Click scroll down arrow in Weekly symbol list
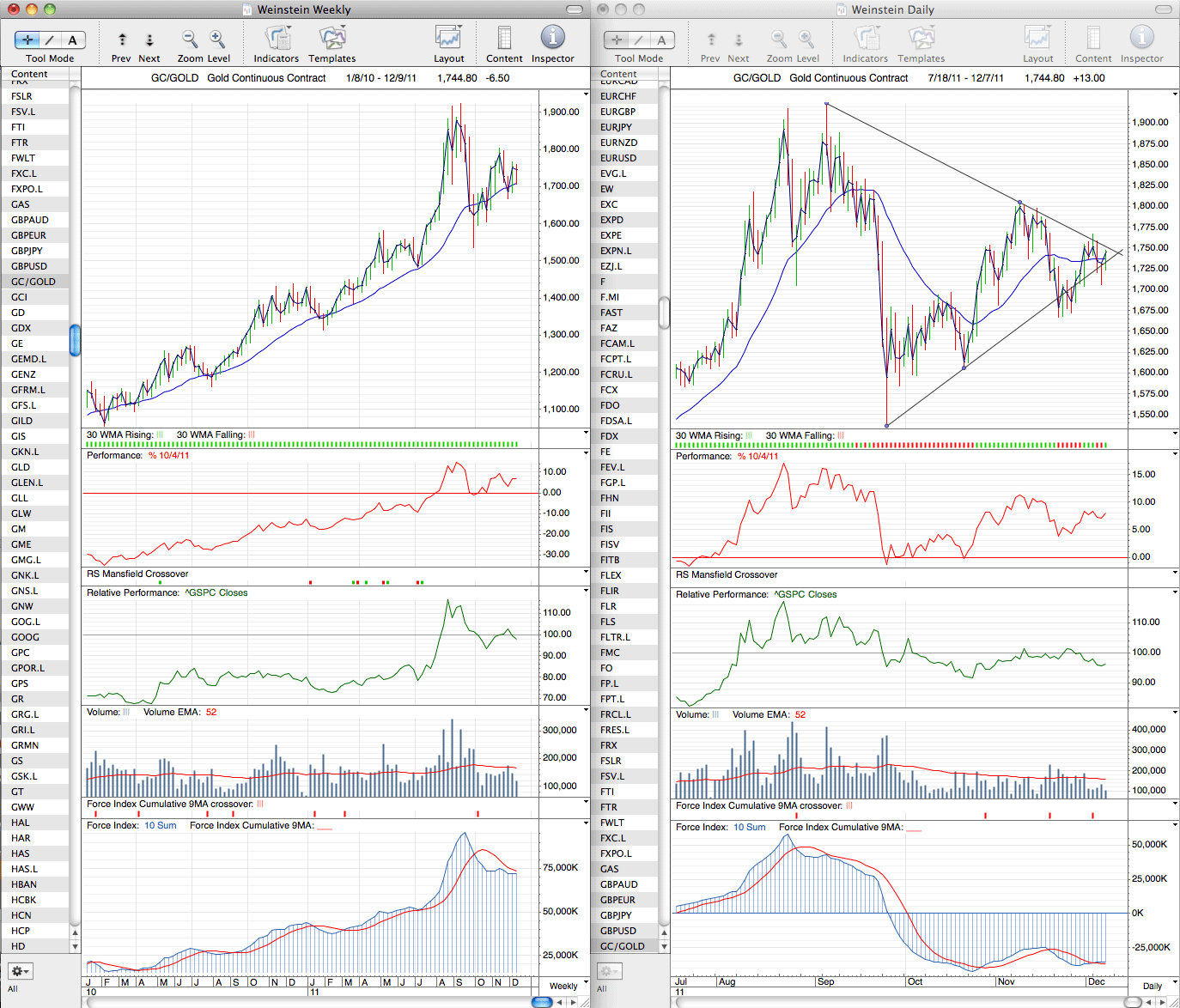 point(75,946)
